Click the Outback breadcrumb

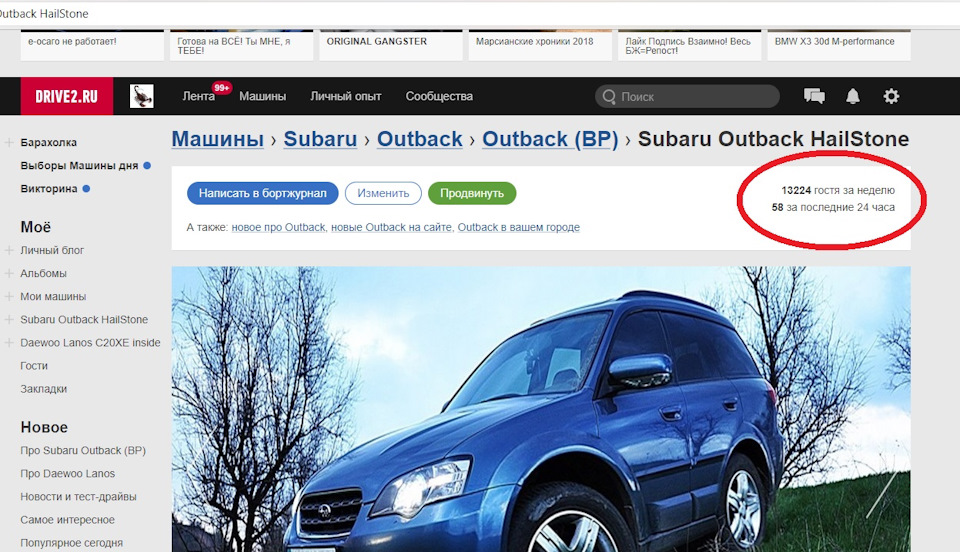[x=419, y=139]
